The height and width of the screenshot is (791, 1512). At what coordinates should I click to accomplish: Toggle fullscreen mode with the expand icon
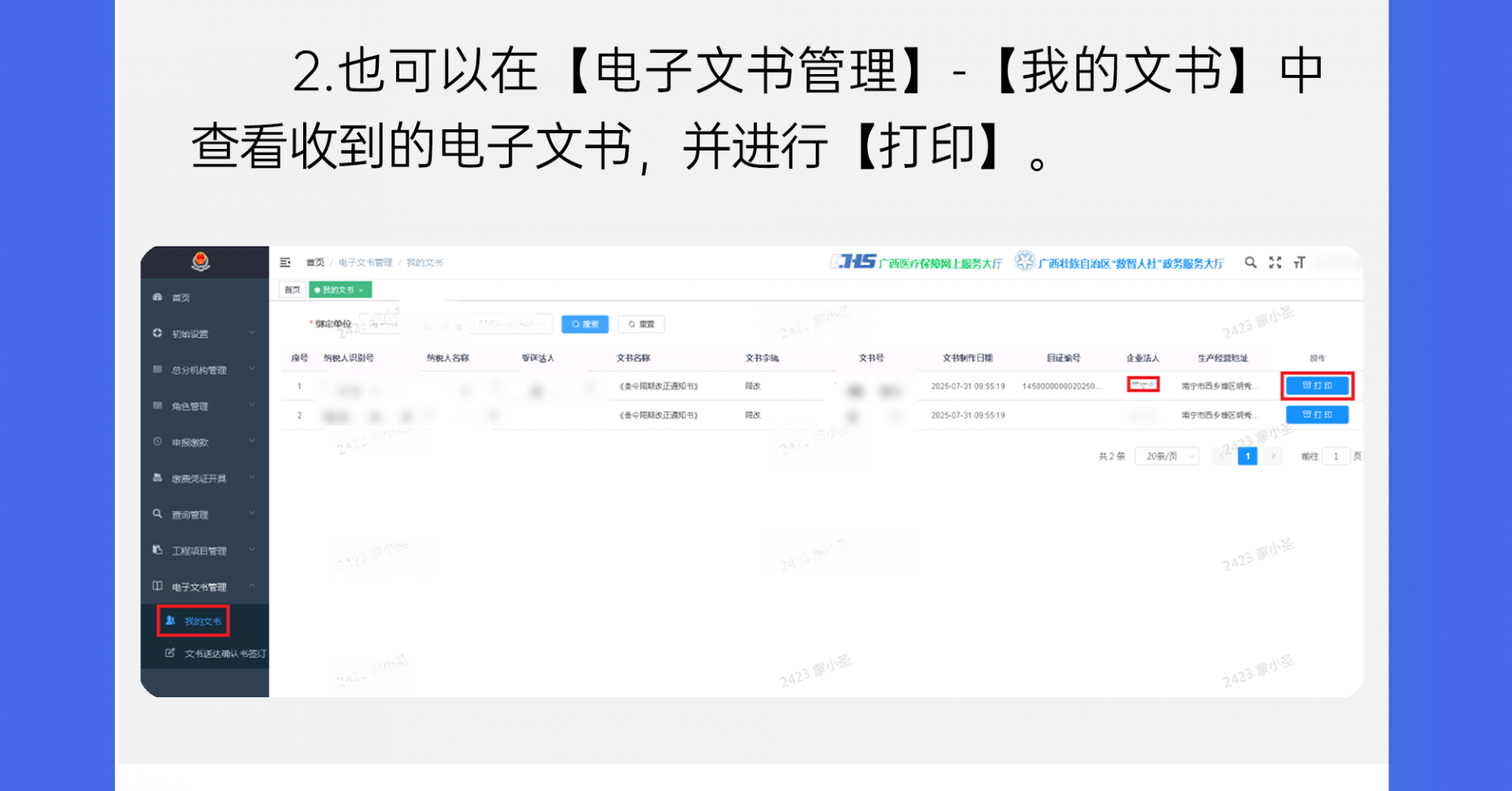[1276, 262]
